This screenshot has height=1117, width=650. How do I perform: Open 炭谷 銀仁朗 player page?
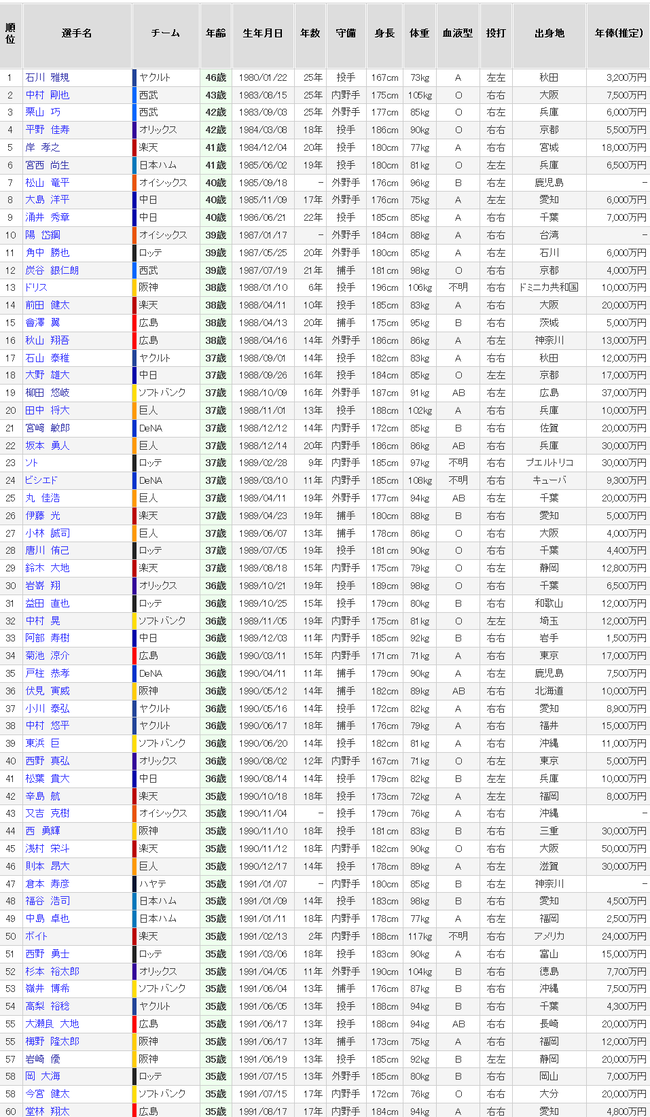tap(51, 270)
